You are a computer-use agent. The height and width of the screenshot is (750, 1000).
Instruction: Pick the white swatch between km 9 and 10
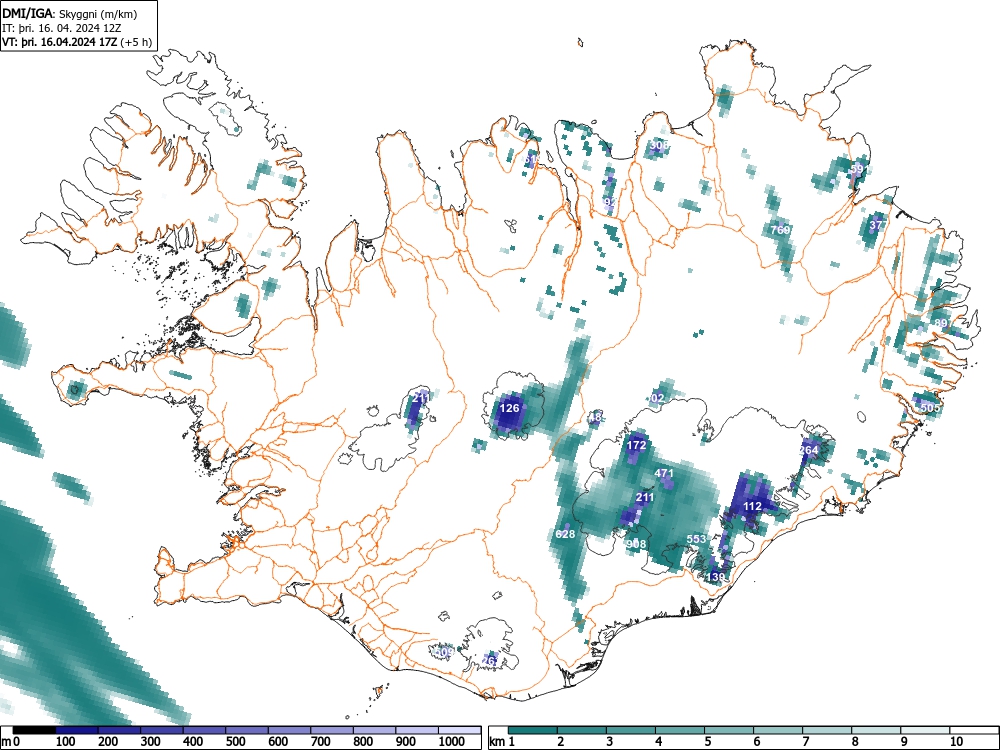point(925,730)
